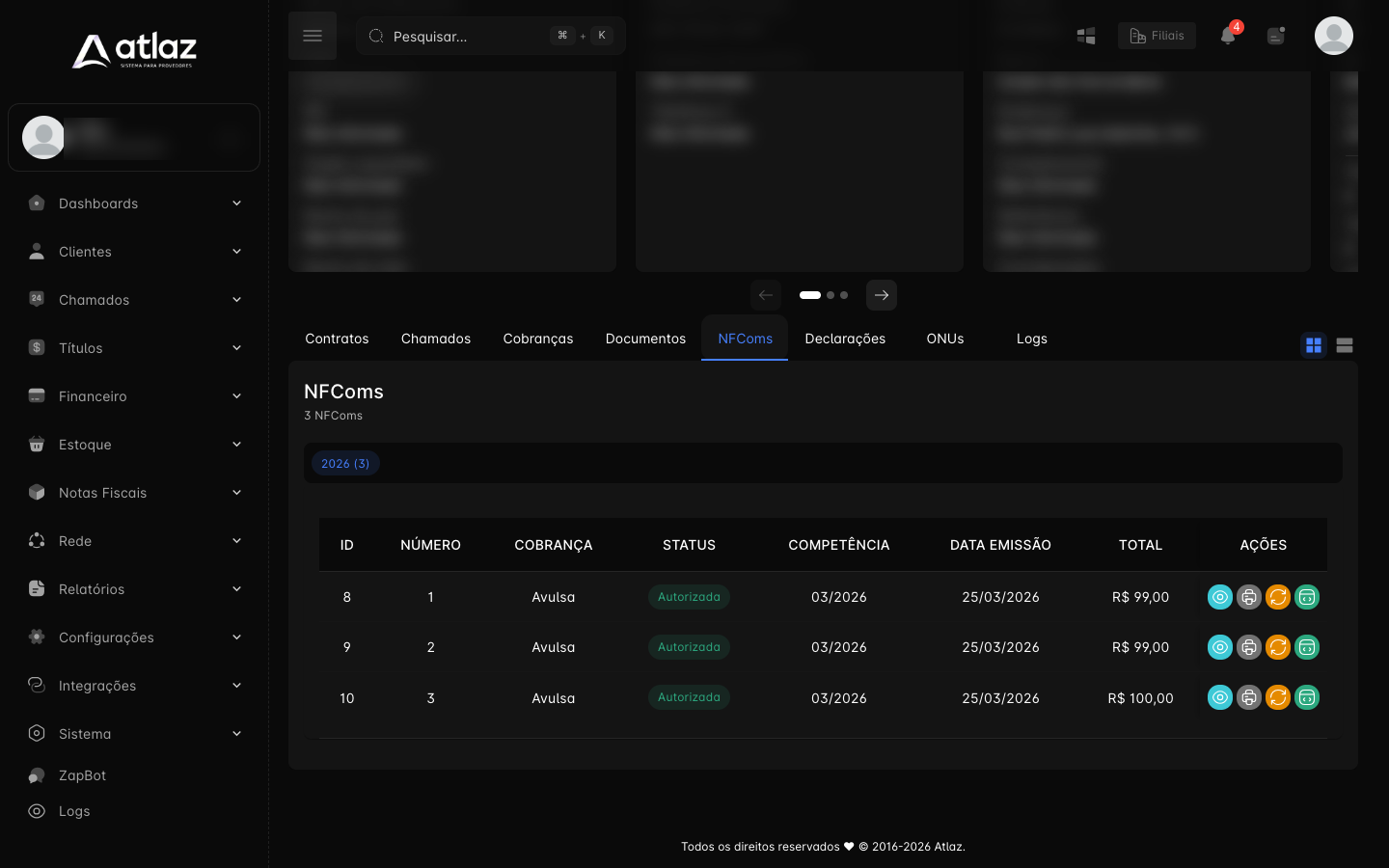
Task: Print NFCom ID 10 via printer icon
Action: [x=1249, y=697]
